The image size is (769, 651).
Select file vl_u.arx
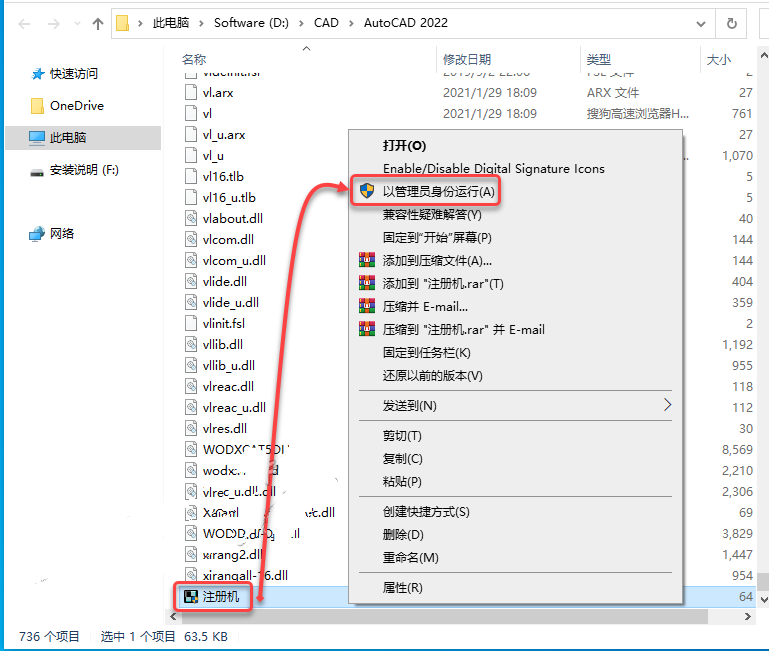(x=224, y=135)
